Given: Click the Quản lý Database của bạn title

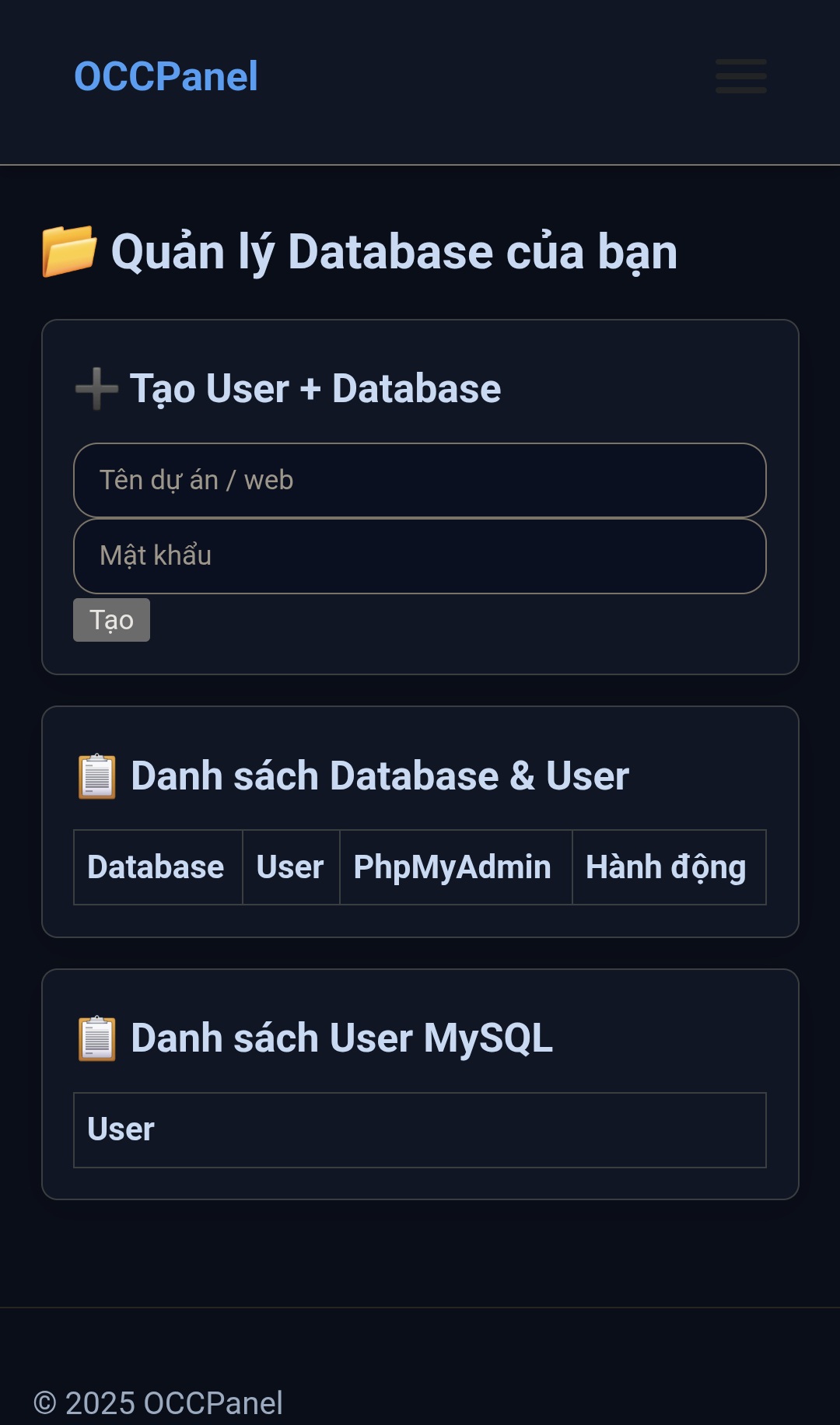Looking at the screenshot, I should [x=394, y=252].
